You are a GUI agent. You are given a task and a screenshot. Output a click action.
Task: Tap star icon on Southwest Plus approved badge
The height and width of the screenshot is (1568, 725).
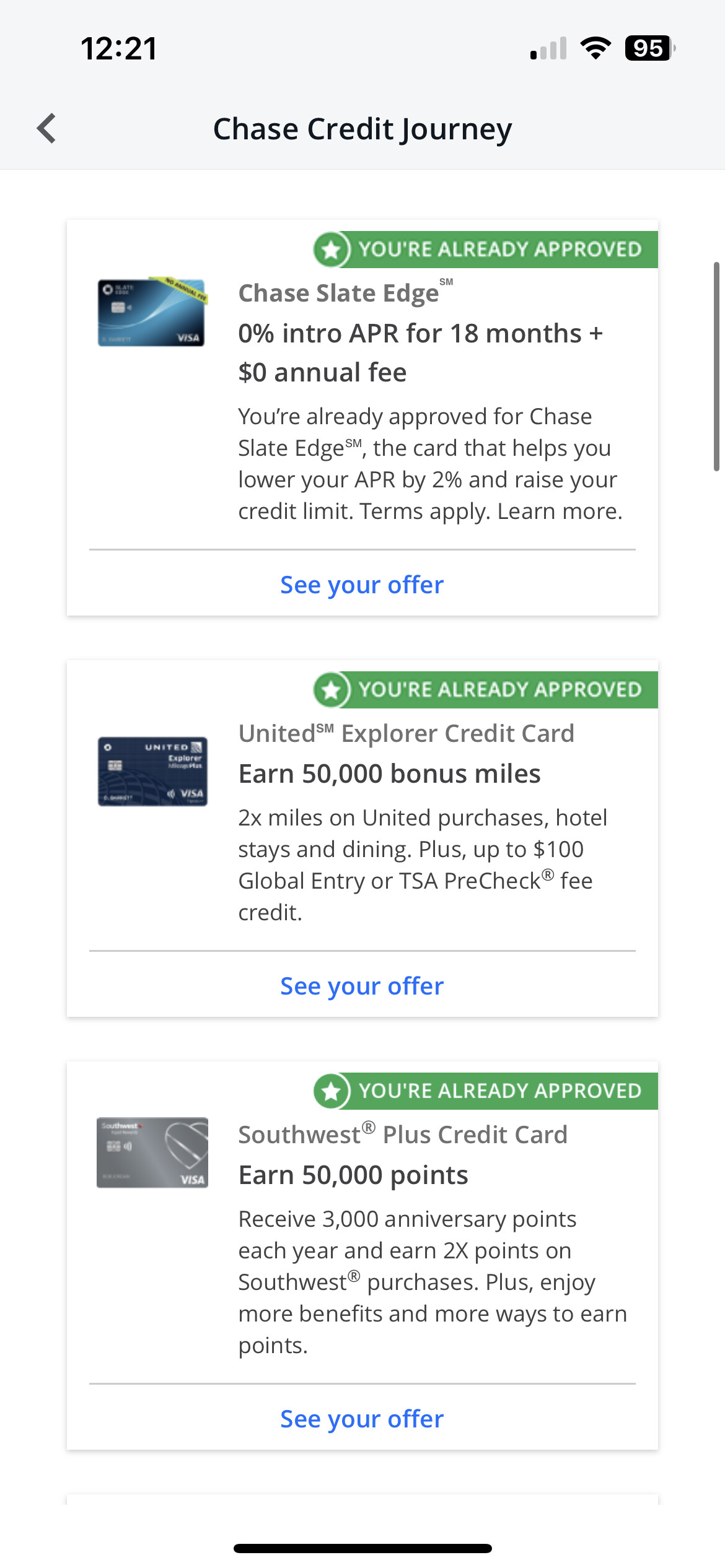[332, 1091]
